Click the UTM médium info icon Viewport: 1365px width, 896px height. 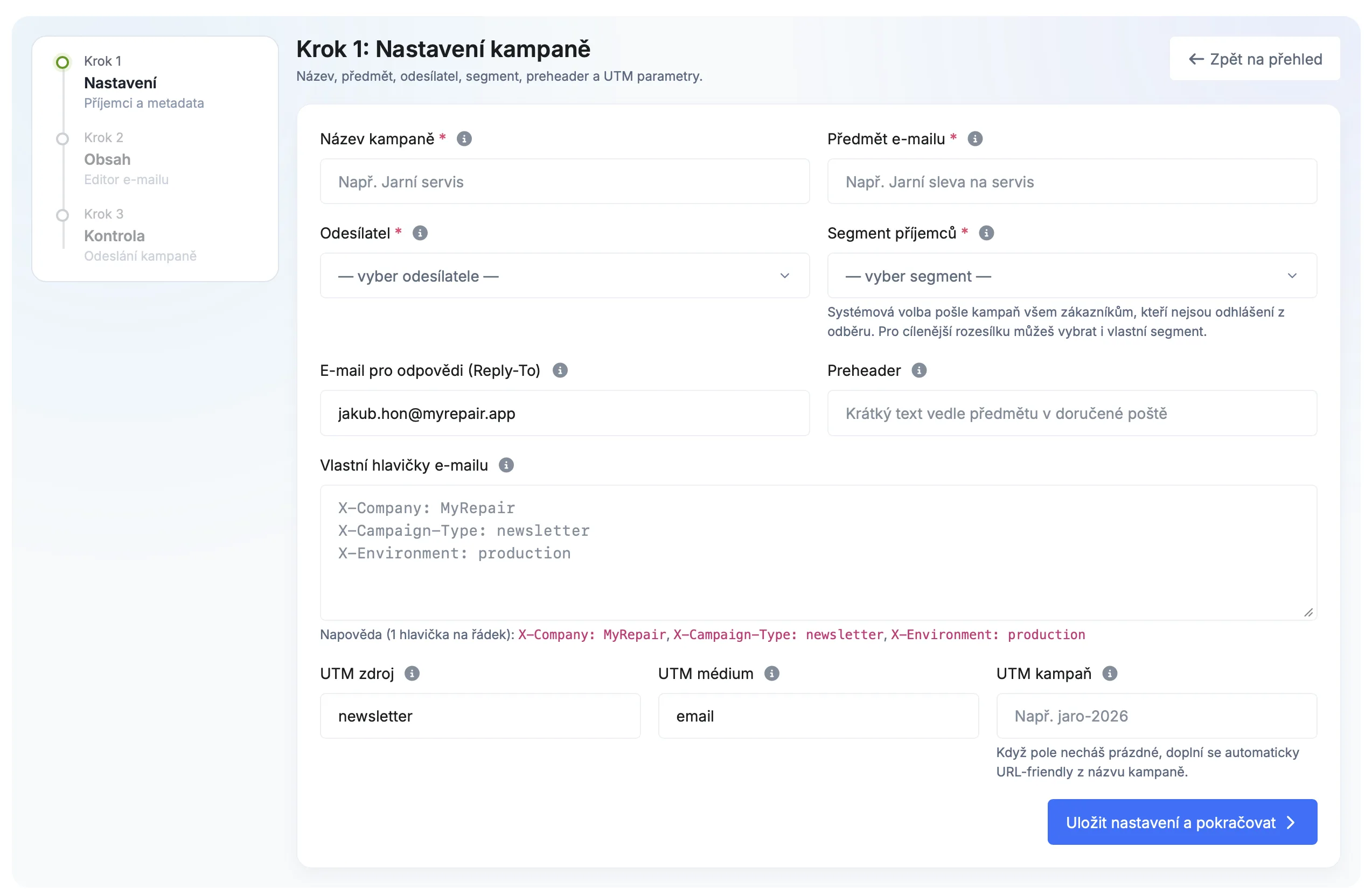point(771,673)
